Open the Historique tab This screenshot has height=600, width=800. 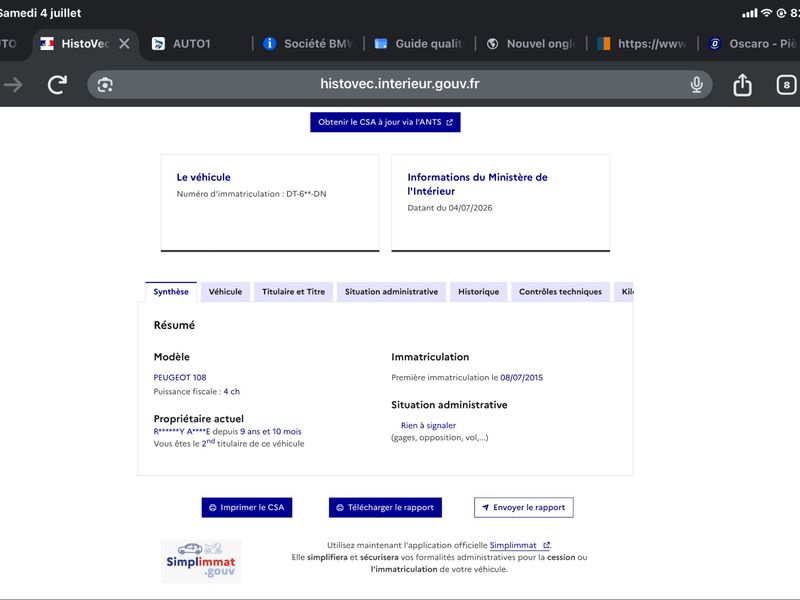pos(479,292)
